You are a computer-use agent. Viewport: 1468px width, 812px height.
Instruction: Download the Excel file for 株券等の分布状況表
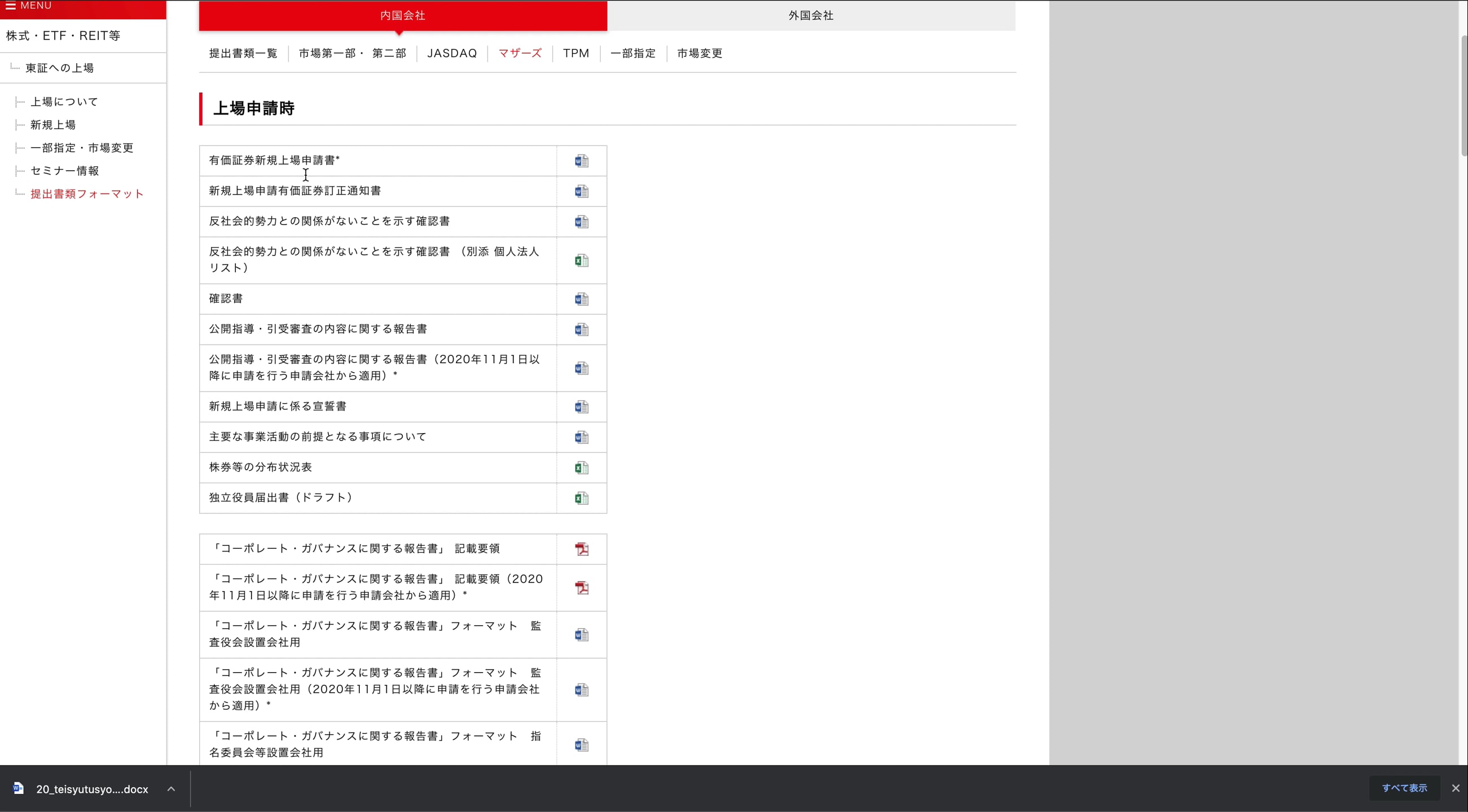(581, 467)
